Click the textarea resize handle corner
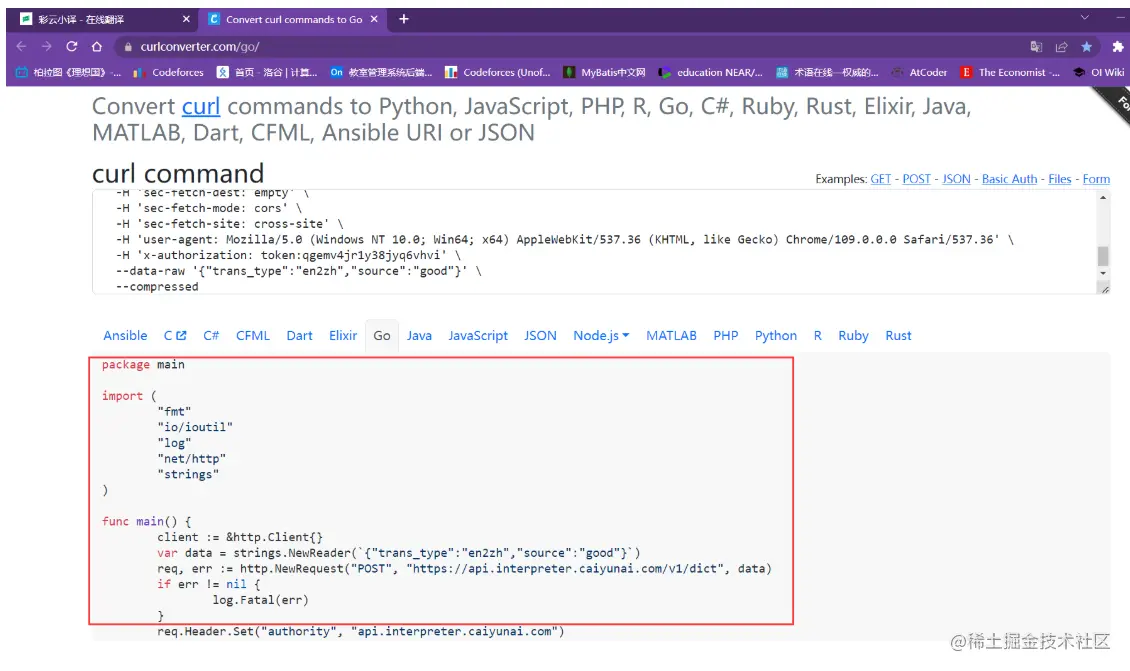 (x=1103, y=288)
